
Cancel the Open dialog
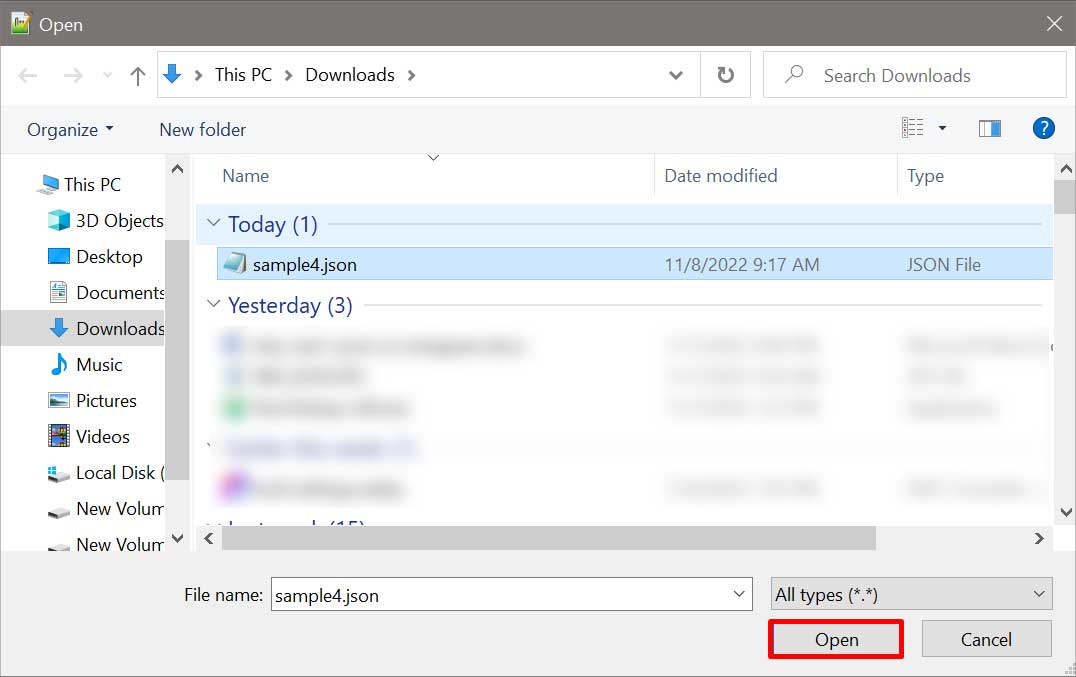tap(986, 639)
